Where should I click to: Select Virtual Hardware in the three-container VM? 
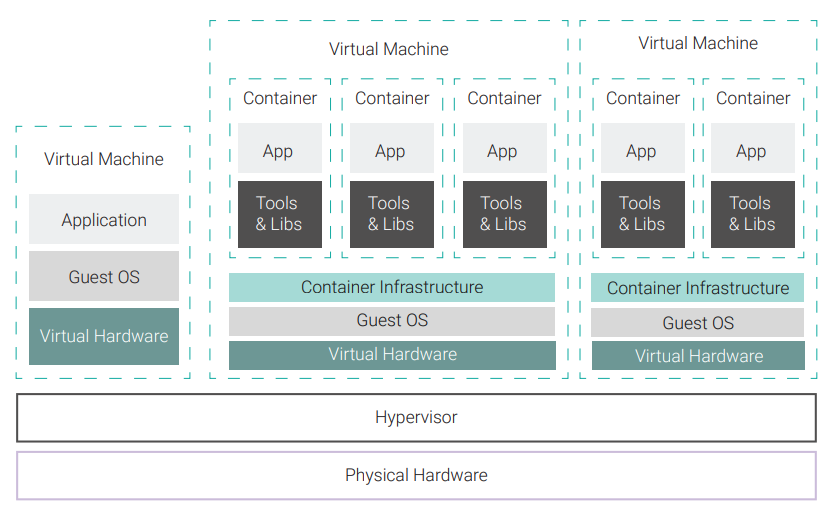coord(392,355)
